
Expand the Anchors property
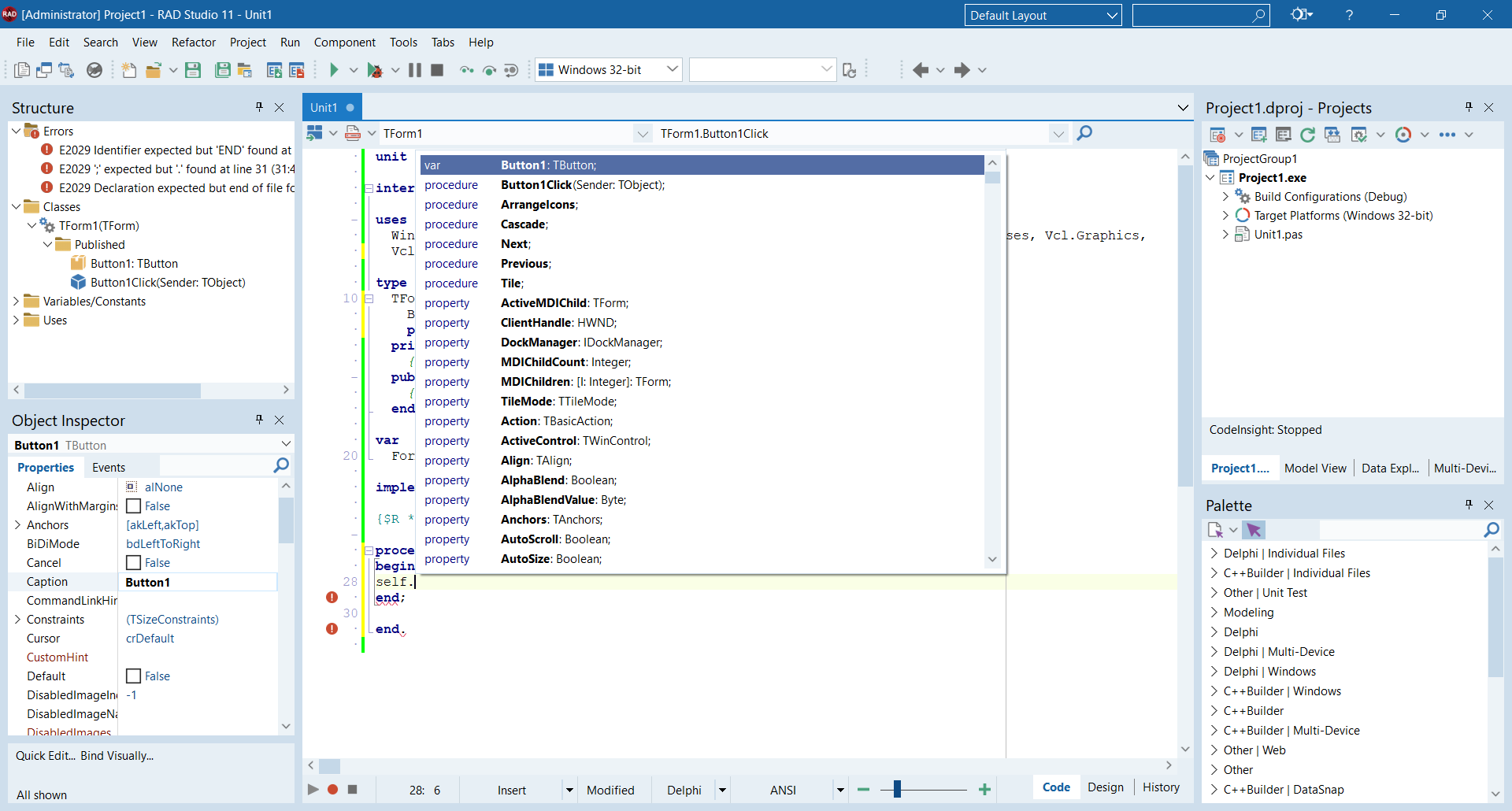(17, 525)
